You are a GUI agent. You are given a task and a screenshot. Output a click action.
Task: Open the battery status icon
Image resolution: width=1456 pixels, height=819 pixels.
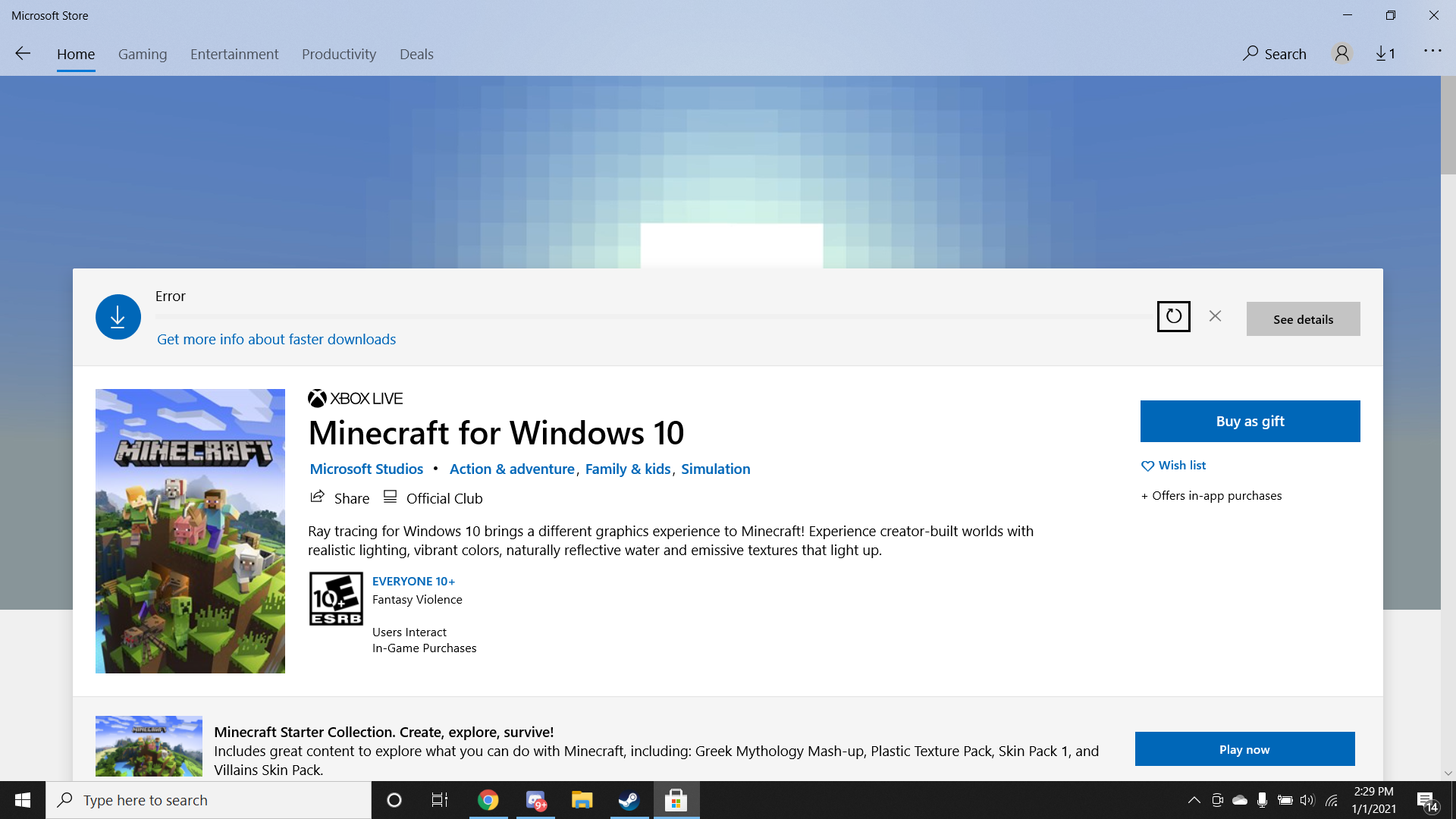coord(1285,800)
